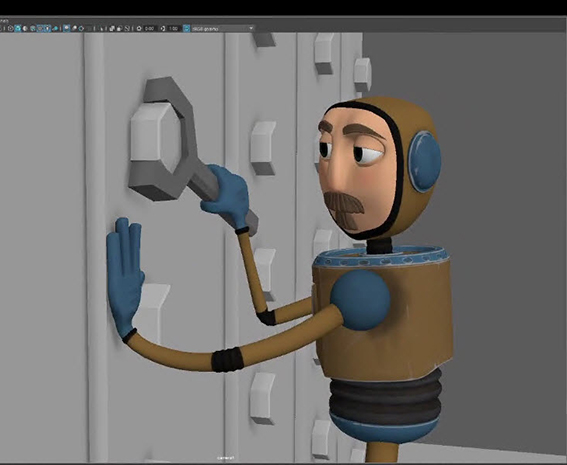Toggle screen space ambient occlusion icon
Viewport: 567px width, 465px height.
pyautogui.click(x=67, y=29)
